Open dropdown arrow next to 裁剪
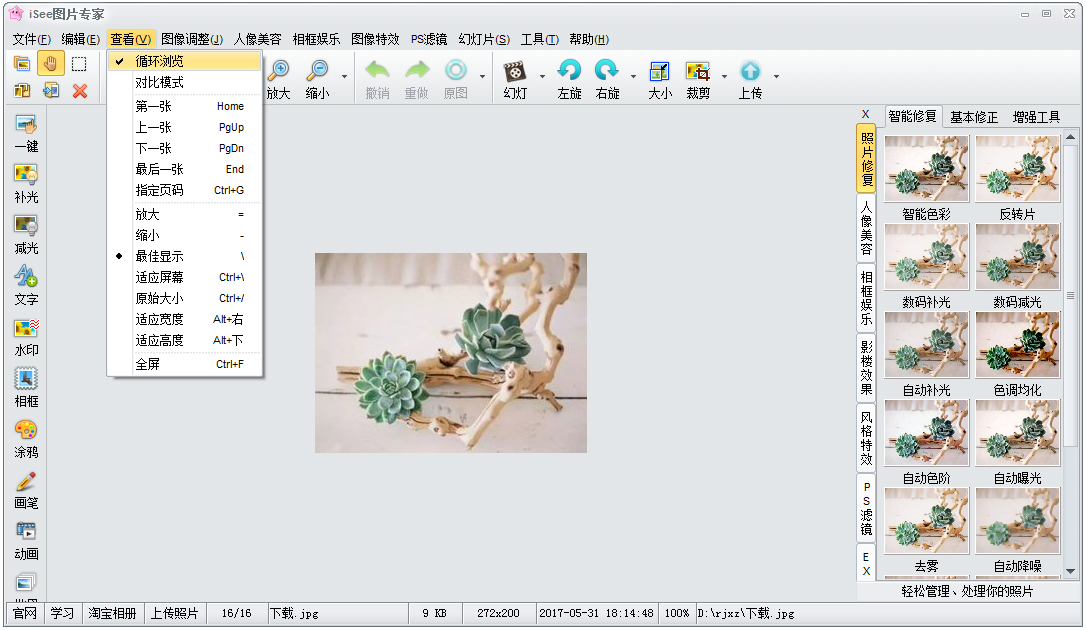This screenshot has height=630, width=1086. coord(724,76)
